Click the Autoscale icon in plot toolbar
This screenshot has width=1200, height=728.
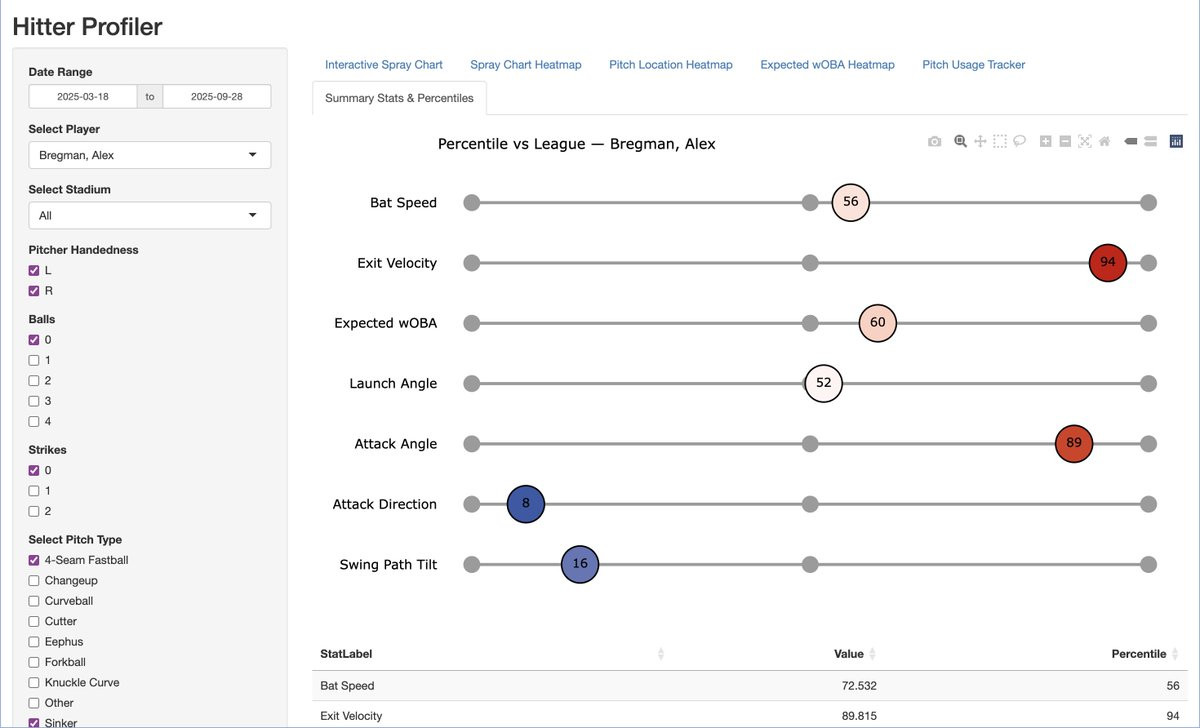click(x=1085, y=142)
